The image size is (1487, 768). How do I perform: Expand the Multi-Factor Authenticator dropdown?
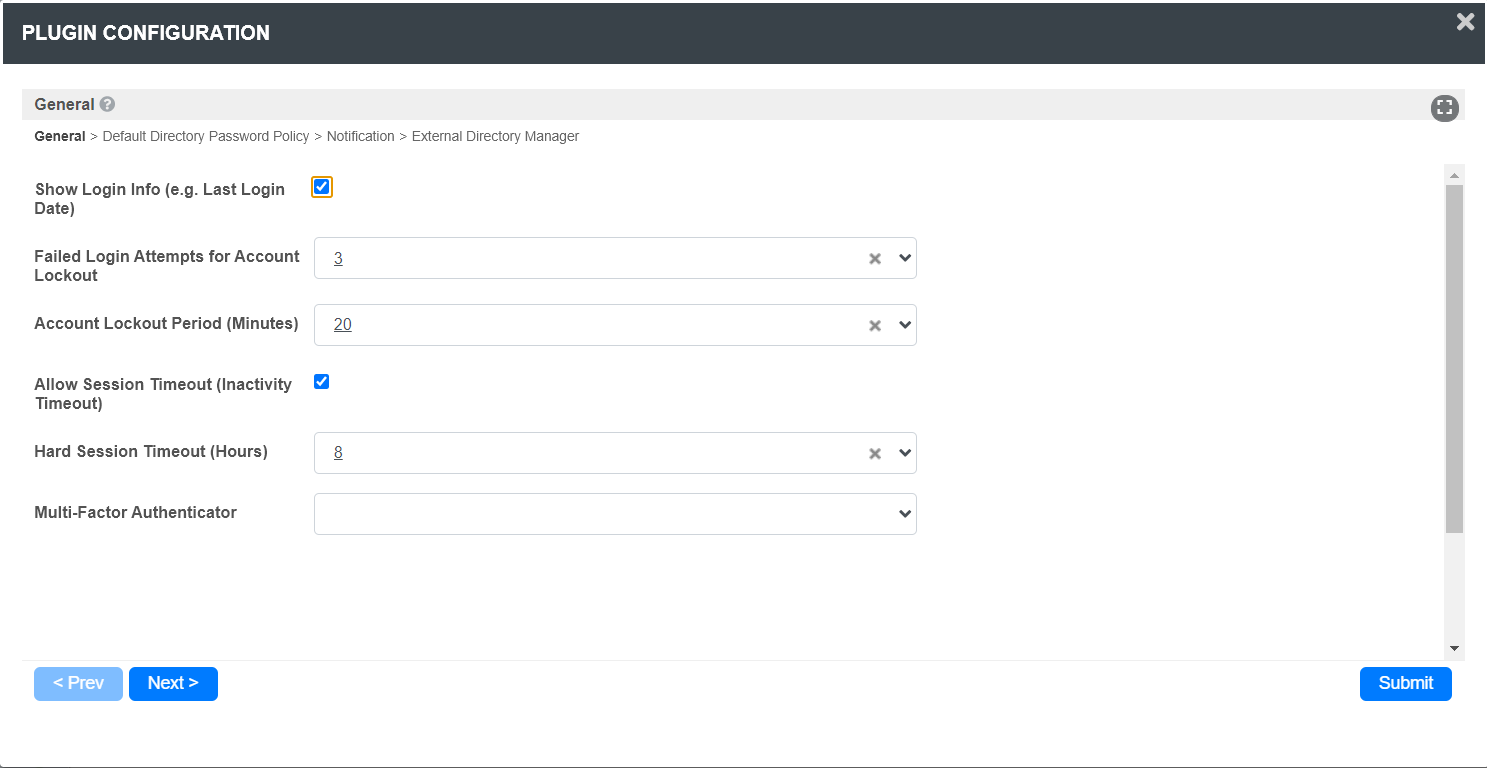click(x=905, y=514)
